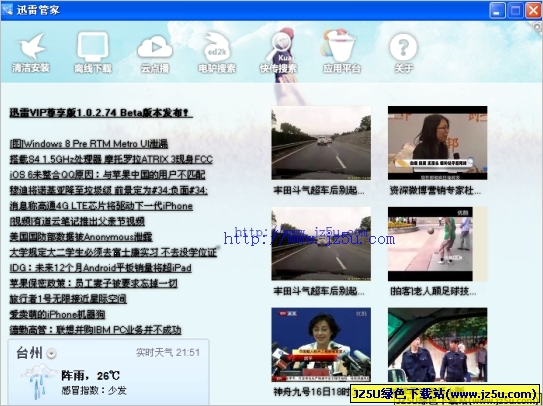Open the police officers video thumbnail
This screenshot has height=406, width=543.
(x=437, y=345)
